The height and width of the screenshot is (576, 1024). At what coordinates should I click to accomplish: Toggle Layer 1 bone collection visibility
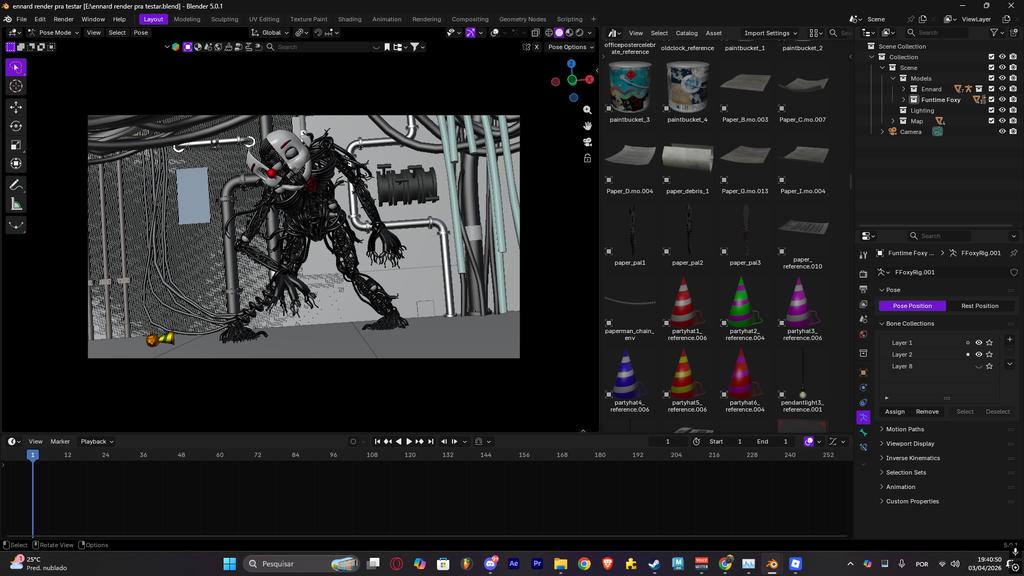[978, 343]
